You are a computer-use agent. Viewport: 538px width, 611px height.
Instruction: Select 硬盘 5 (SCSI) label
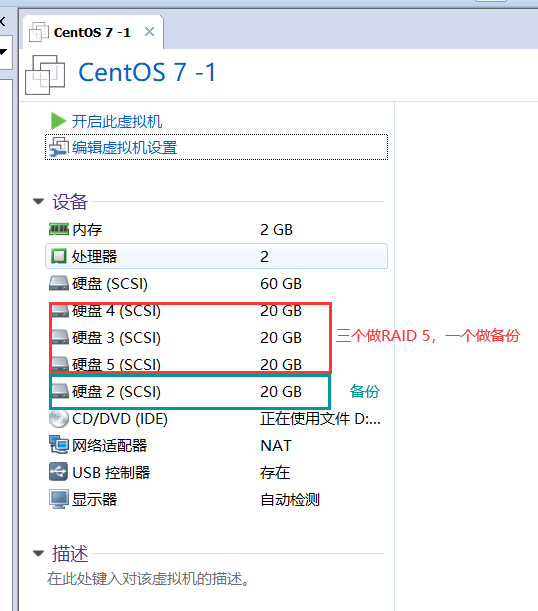(x=116, y=364)
